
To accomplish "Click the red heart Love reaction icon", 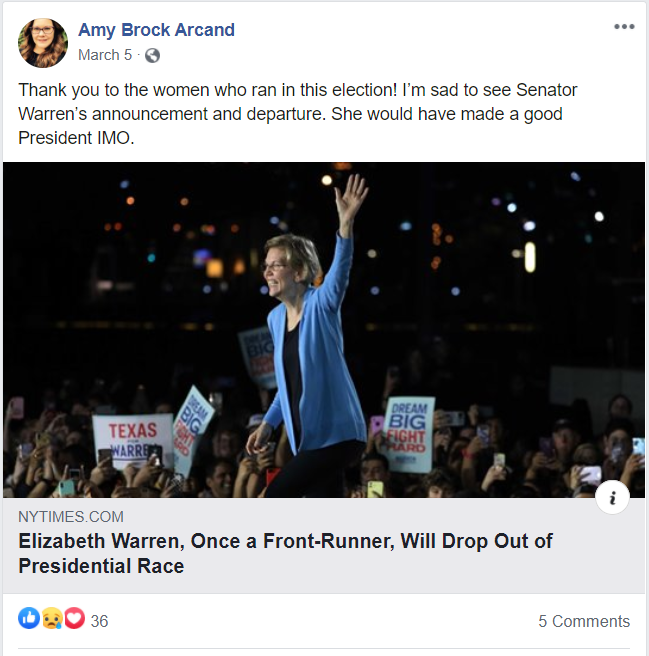I will coord(74,619).
